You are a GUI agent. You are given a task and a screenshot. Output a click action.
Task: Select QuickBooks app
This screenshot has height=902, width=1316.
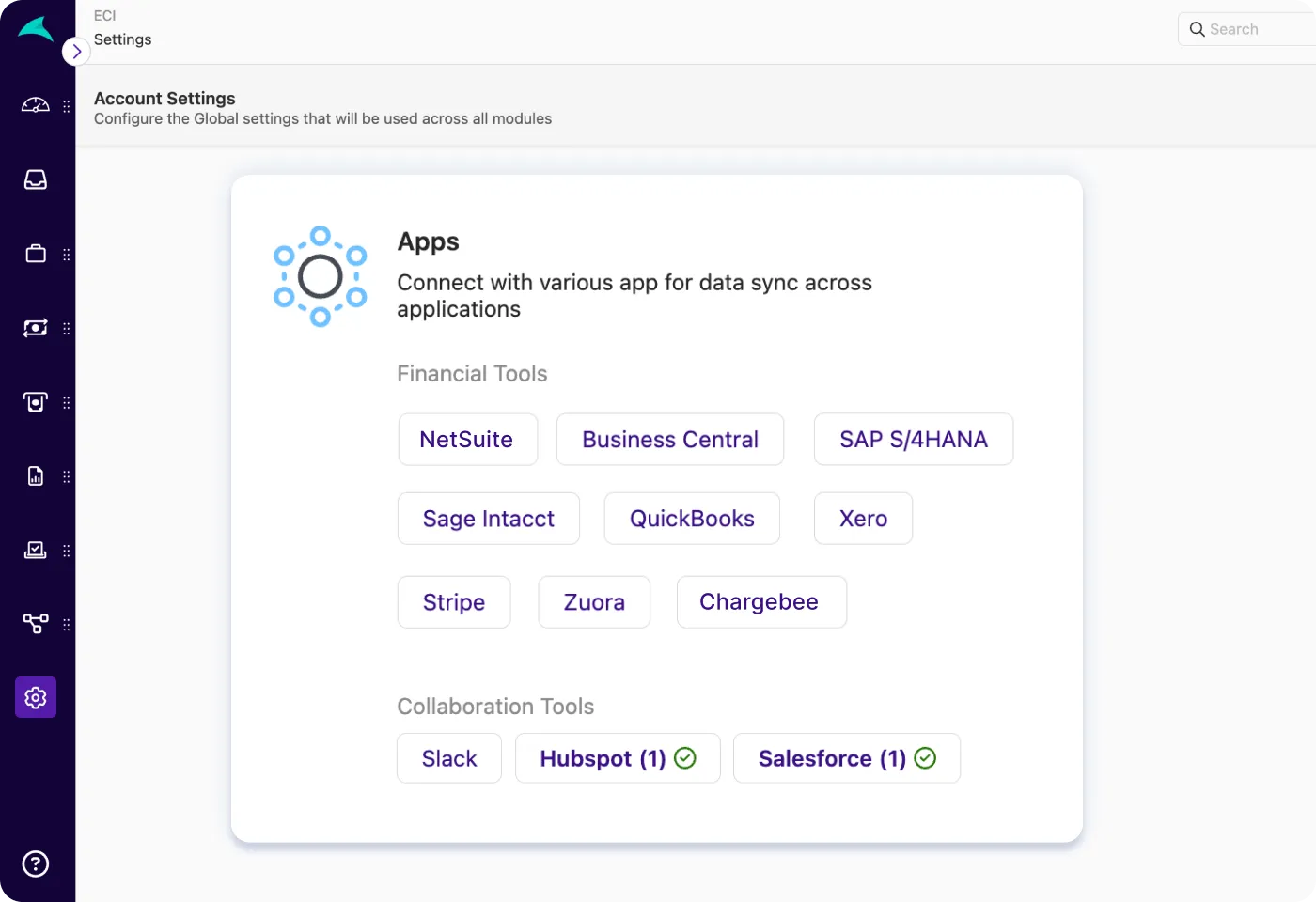click(692, 519)
